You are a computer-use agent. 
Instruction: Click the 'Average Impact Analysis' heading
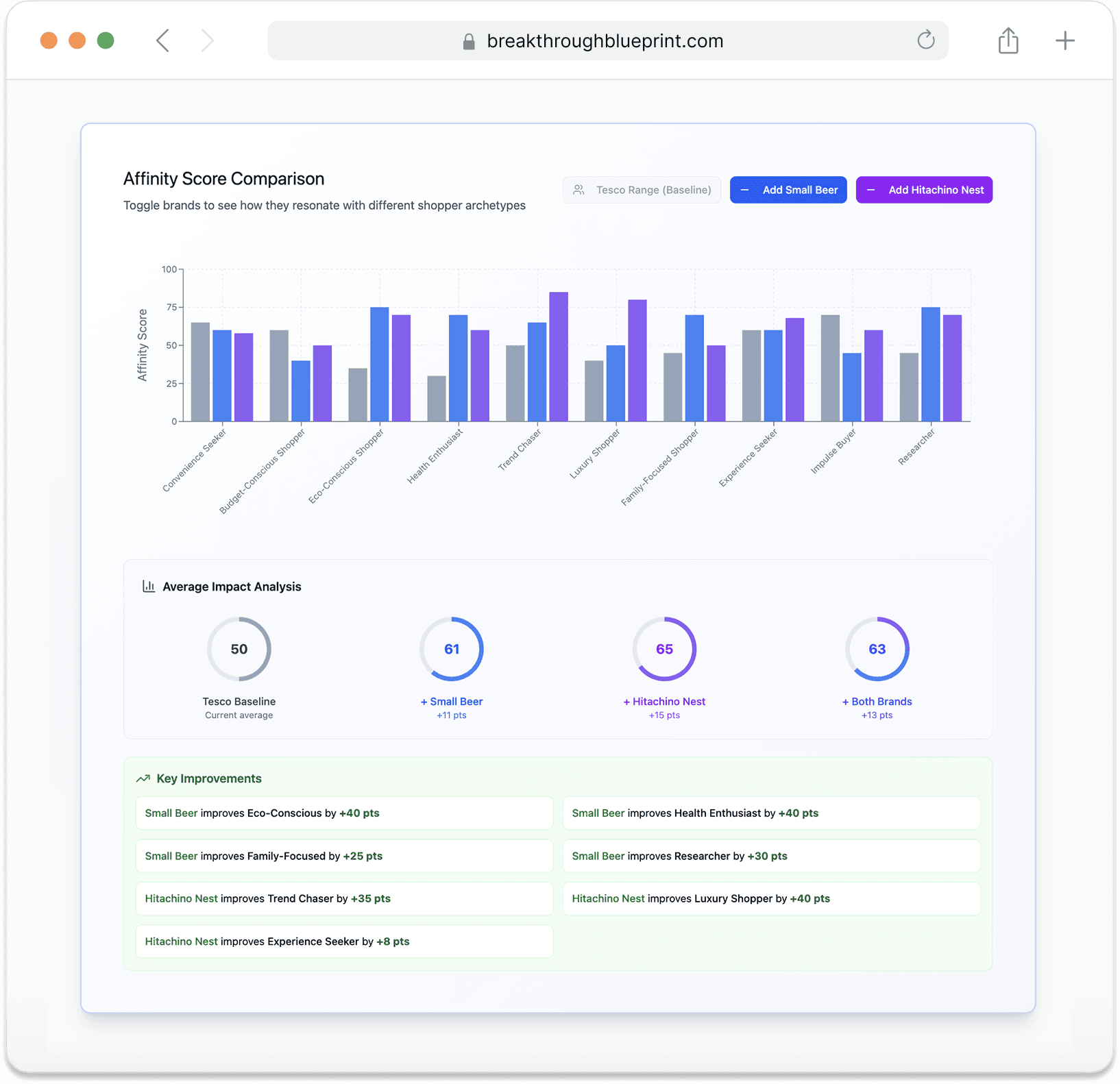point(232,587)
